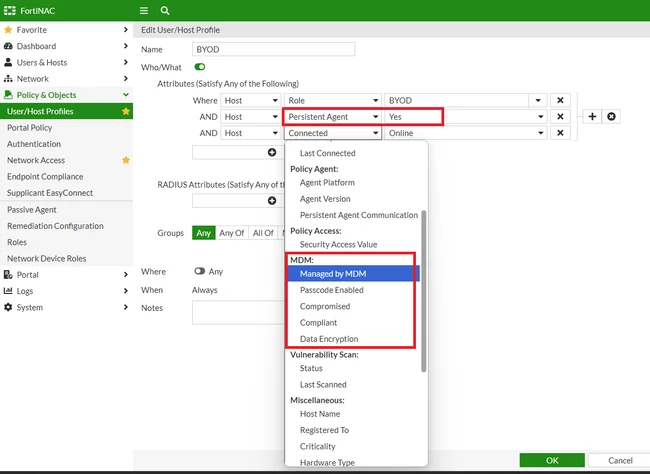650x474 pixels.
Task: Select Managed by MDM option
Action: (354, 274)
